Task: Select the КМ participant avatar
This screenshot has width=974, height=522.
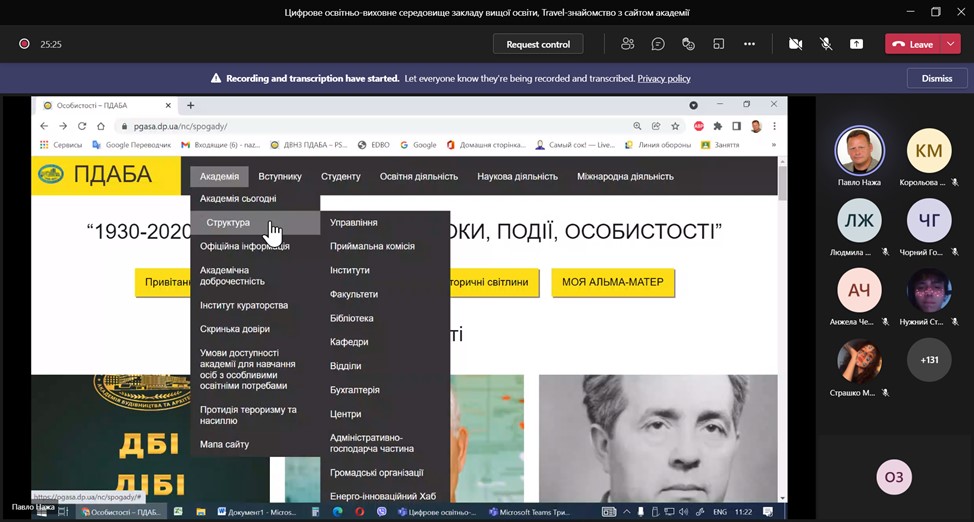Action: point(929,150)
